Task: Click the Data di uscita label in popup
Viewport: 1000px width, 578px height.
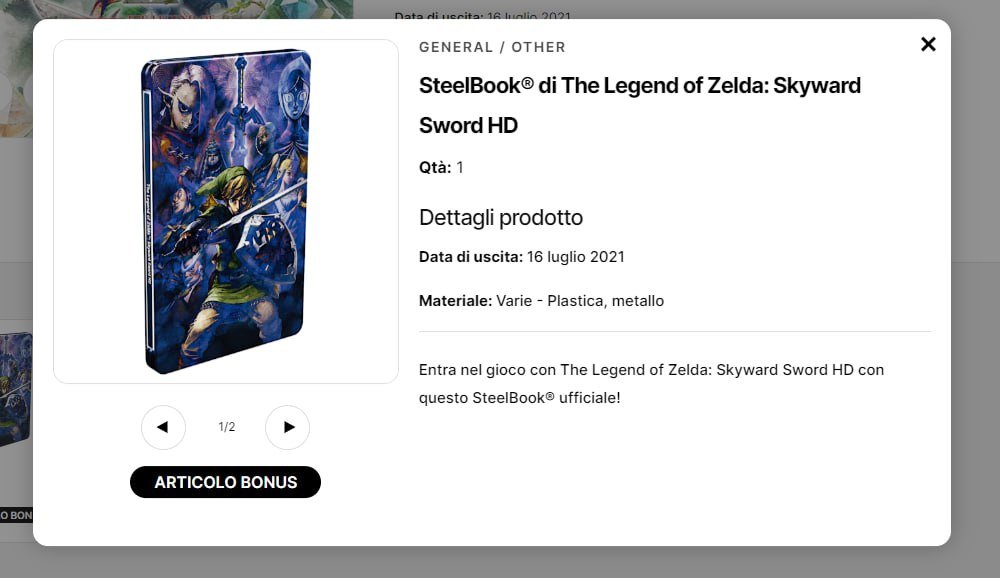Action: click(x=470, y=257)
